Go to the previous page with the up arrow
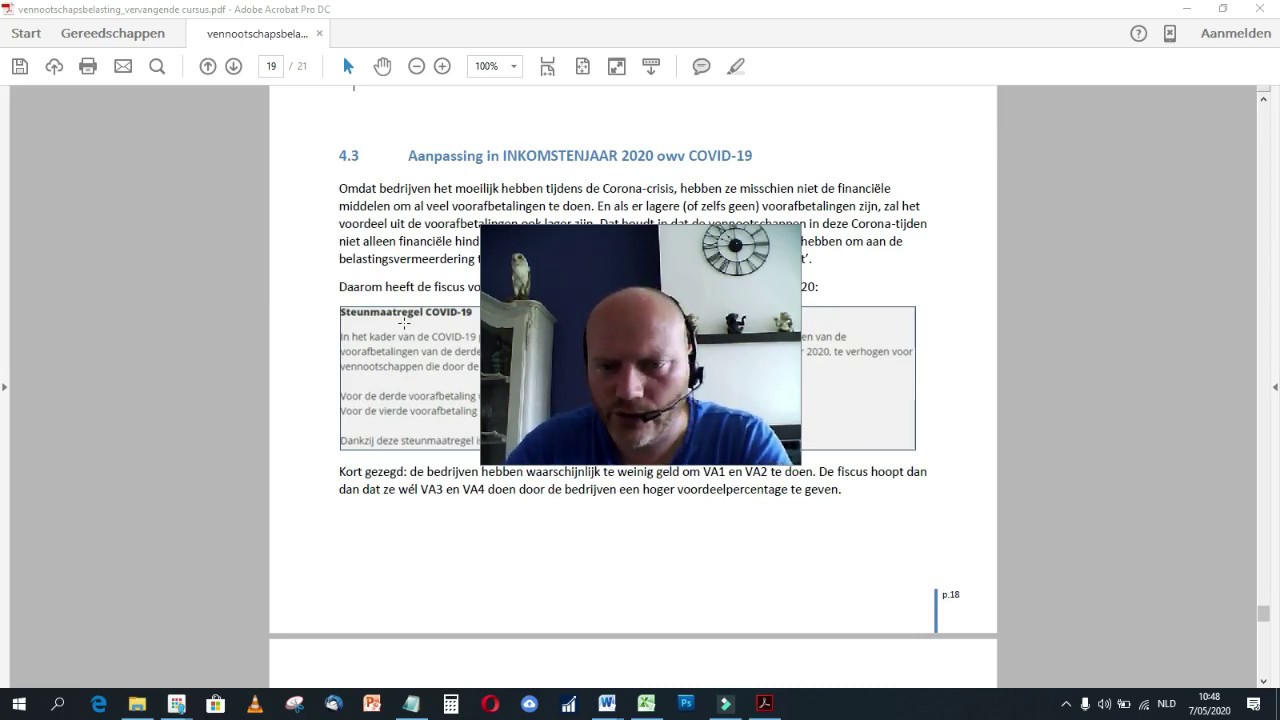The height and width of the screenshot is (720, 1280). 208,66
